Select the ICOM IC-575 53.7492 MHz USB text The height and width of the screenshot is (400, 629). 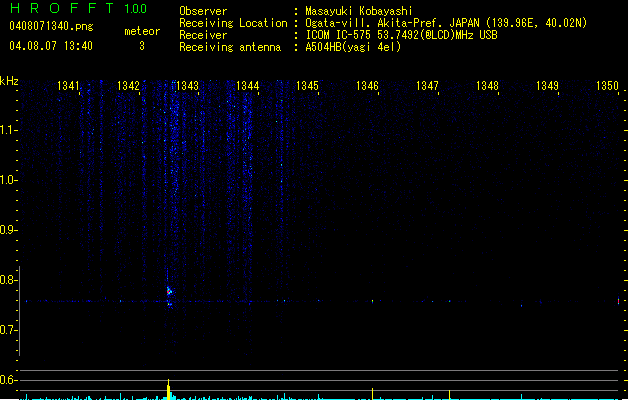401,35
